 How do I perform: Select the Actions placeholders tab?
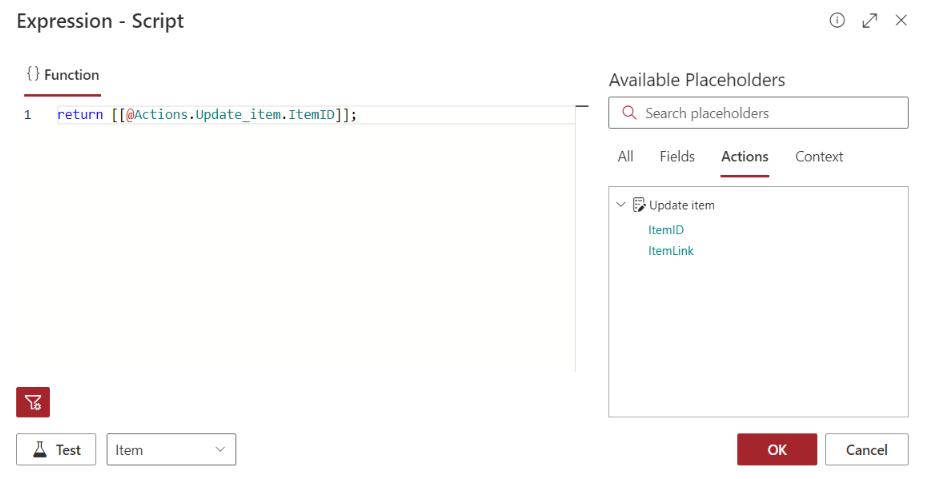coord(744,157)
